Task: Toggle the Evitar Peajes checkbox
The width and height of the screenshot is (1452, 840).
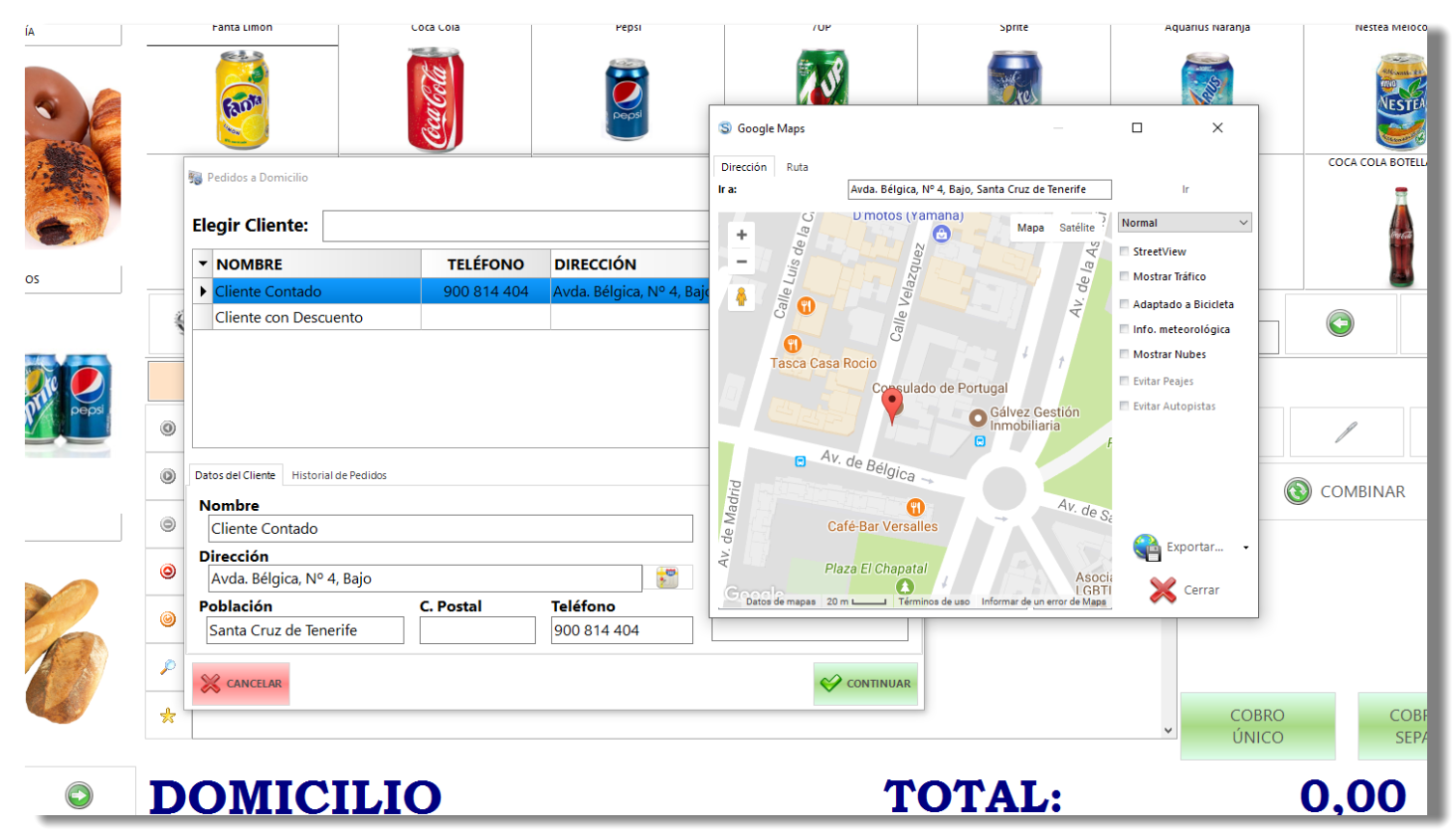Action: point(1125,381)
